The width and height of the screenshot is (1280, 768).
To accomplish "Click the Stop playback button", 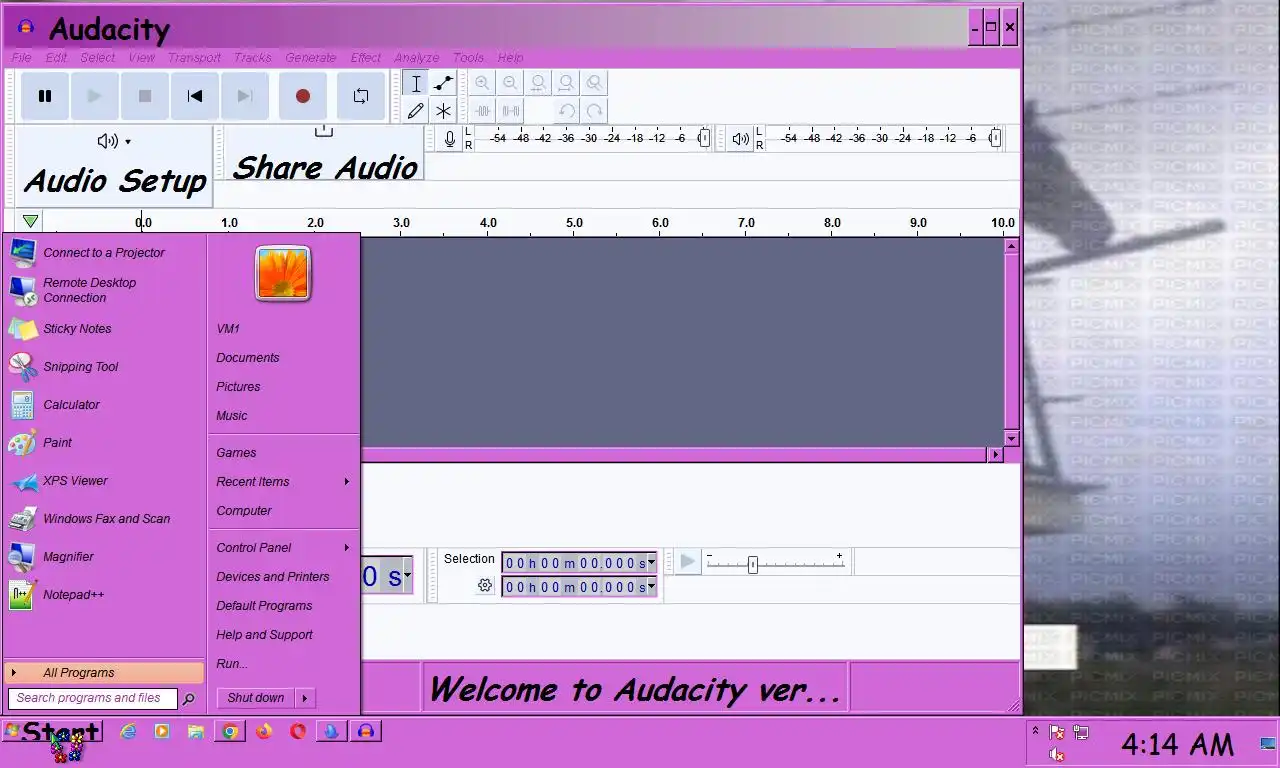I will [x=145, y=96].
